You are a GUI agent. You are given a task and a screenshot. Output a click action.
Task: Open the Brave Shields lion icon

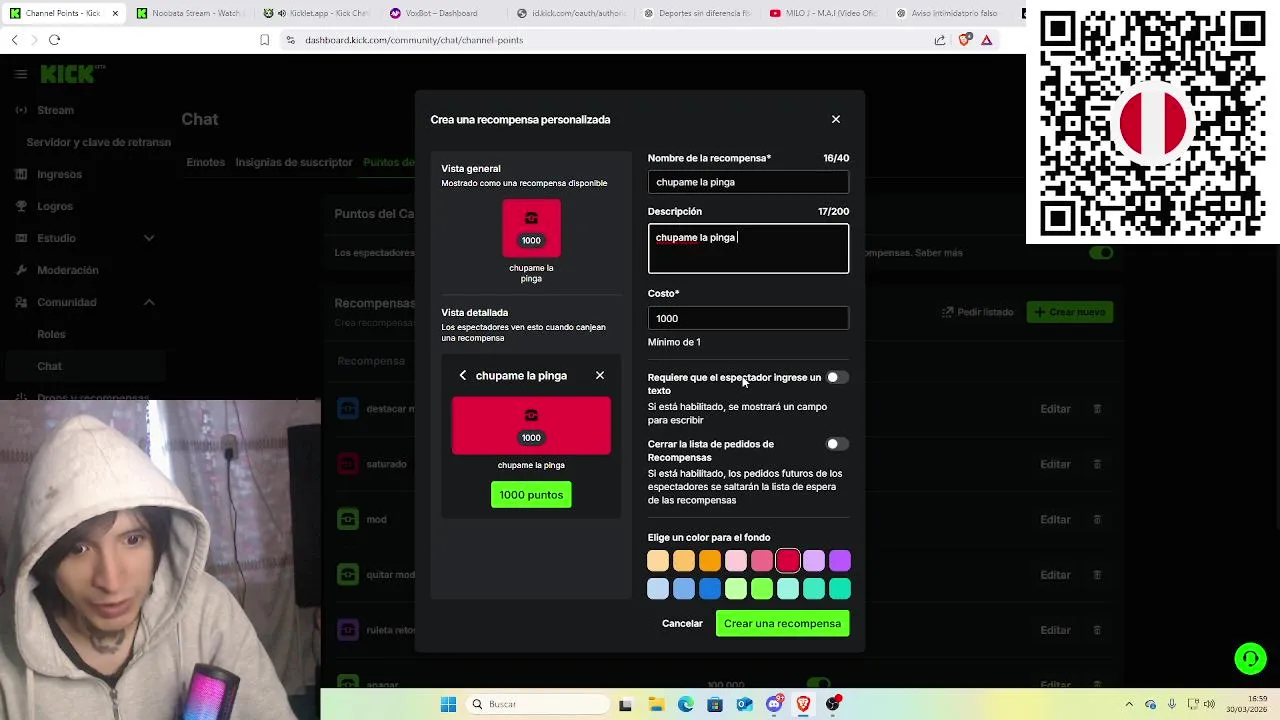(x=964, y=40)
